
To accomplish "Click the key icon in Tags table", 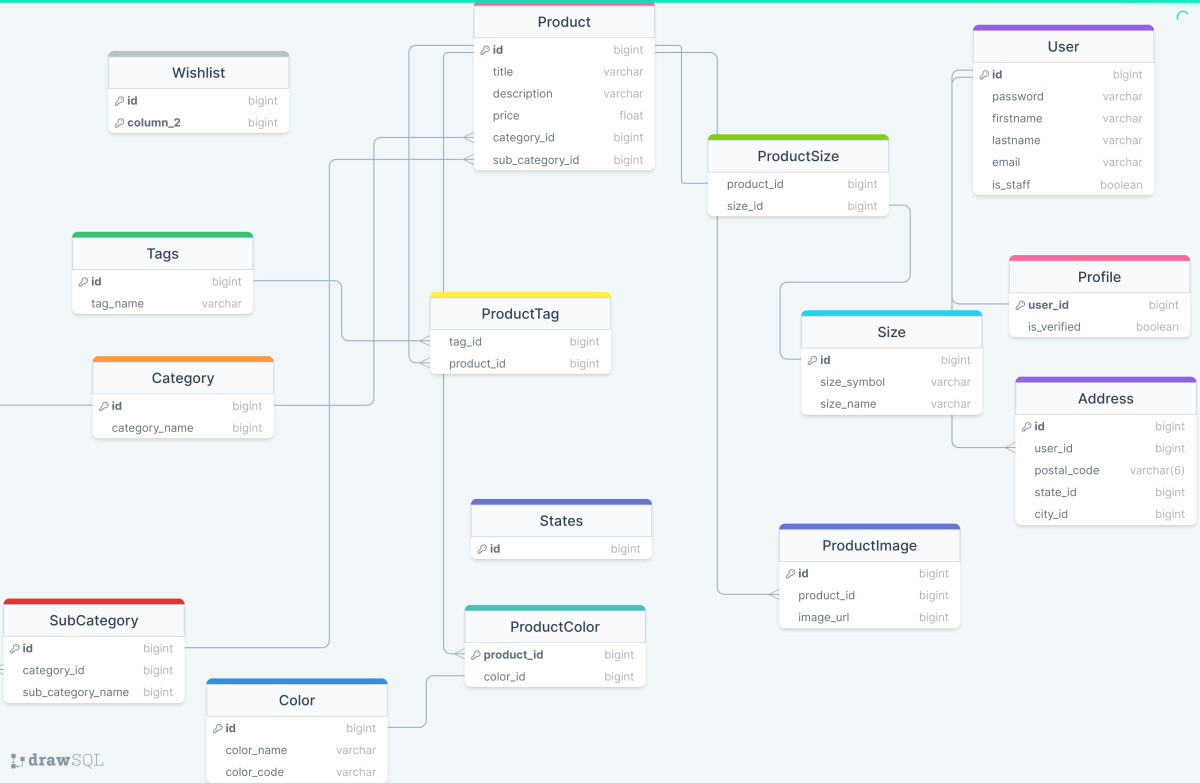I will 83,282.
